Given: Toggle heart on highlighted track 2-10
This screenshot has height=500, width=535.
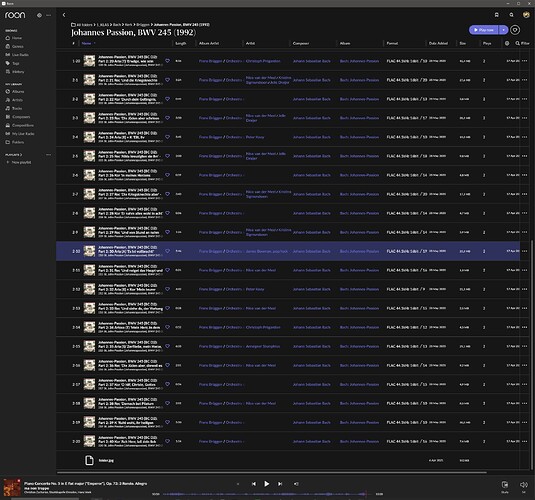Looking at the screenshot, I should tap(168, 251).
